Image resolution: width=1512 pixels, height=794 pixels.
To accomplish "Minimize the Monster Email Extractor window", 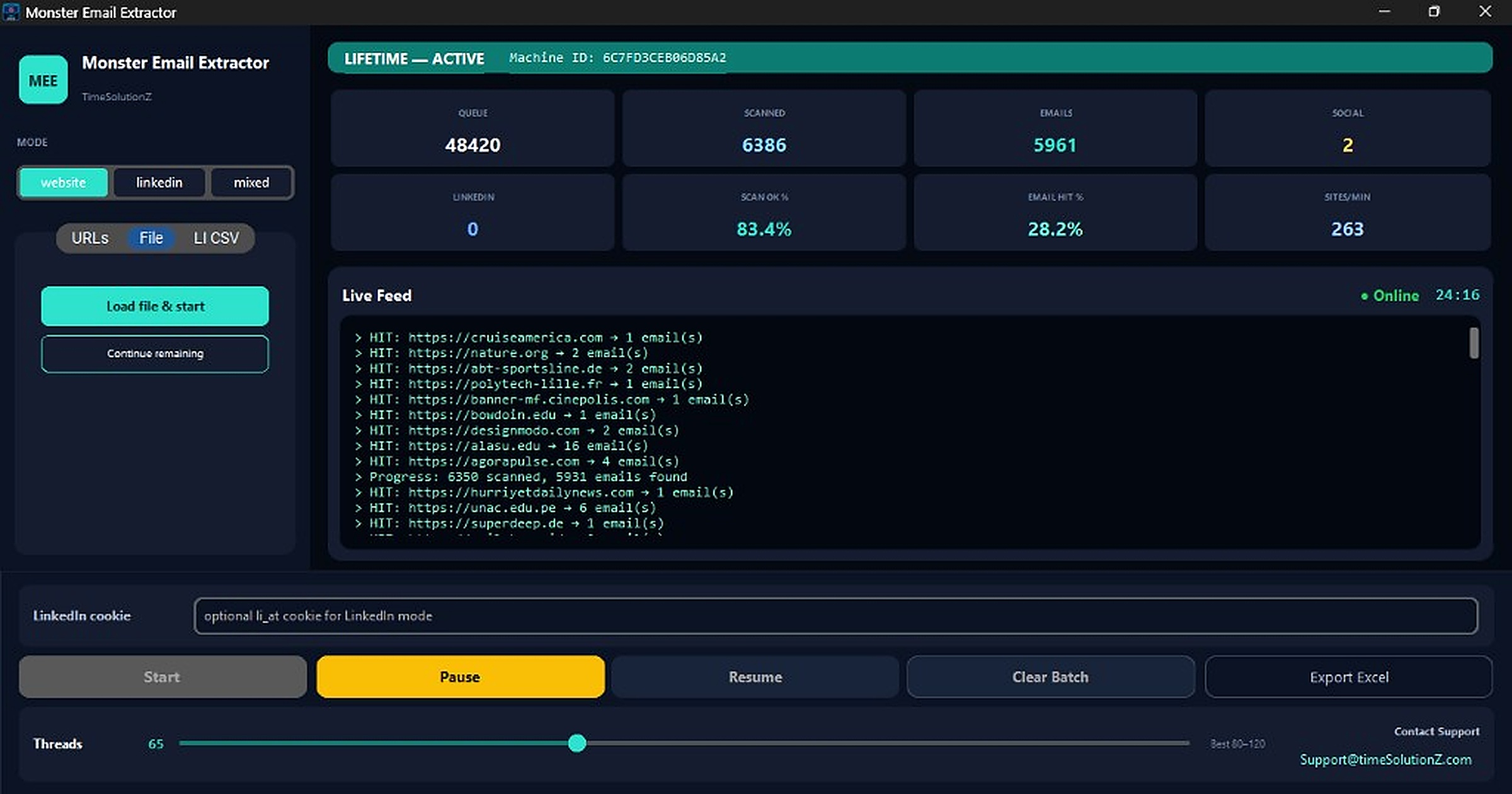I will (1384, 12).
